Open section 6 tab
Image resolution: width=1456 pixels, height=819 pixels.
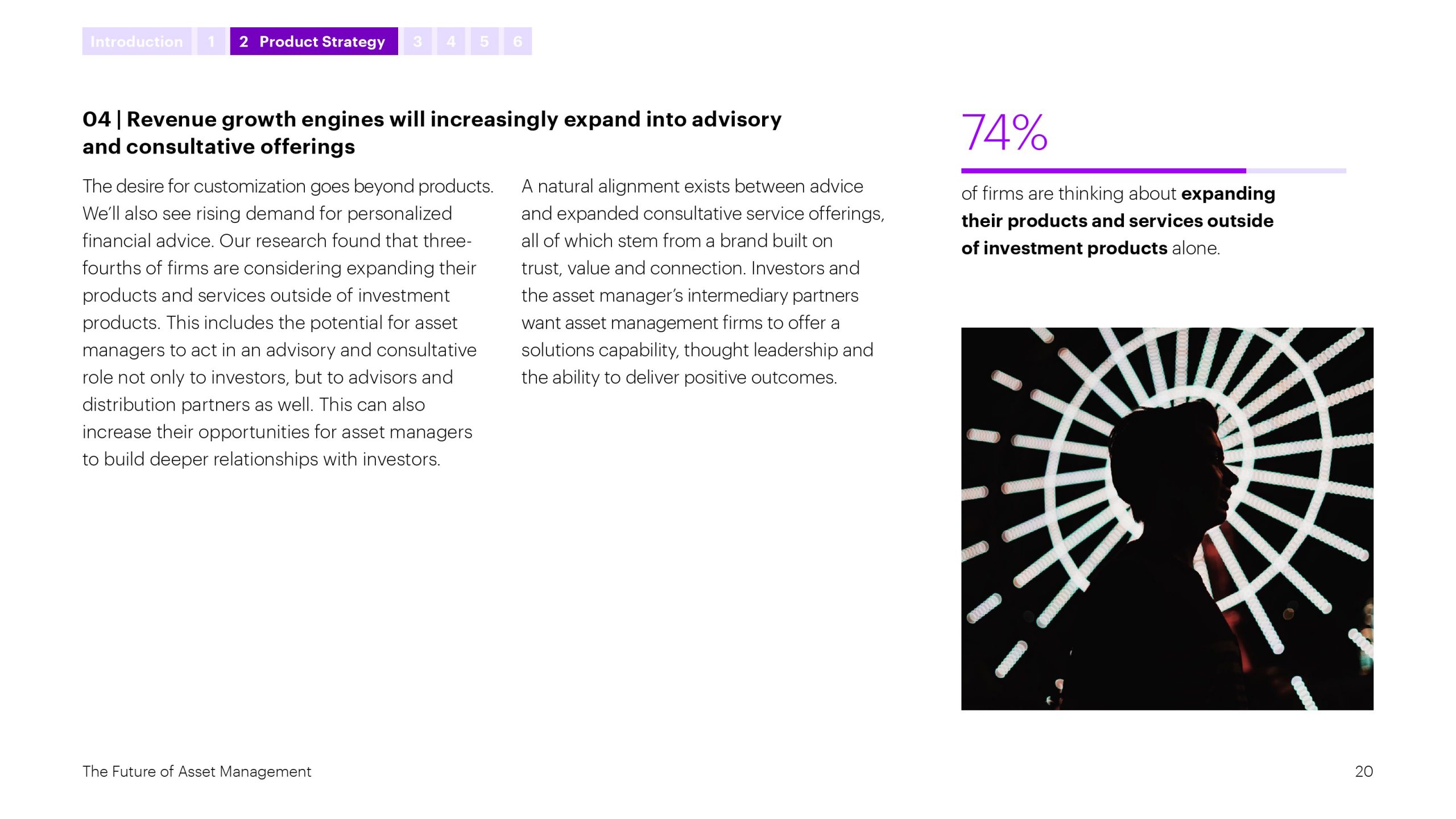(x=518, y=42)
